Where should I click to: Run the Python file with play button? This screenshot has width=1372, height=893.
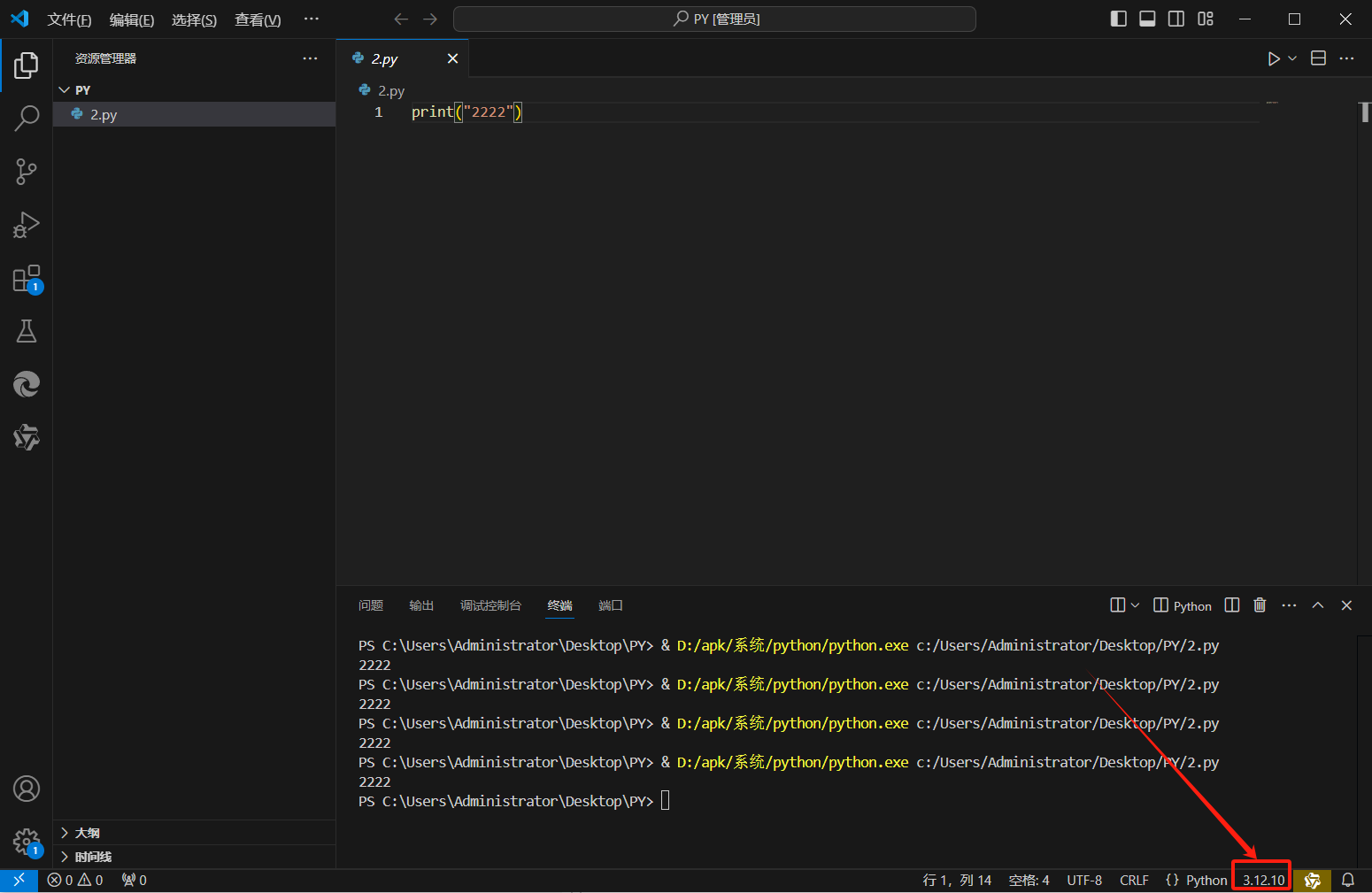[1274, 58]
